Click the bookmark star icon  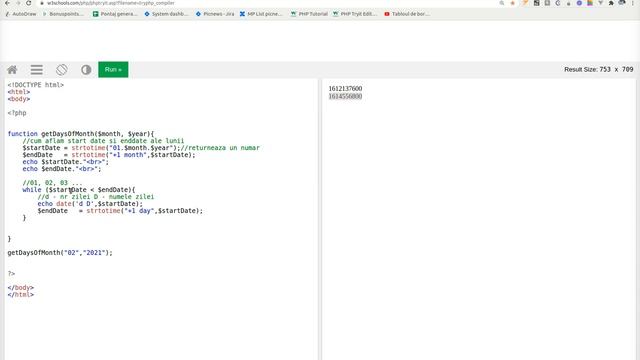pos(513,3)
